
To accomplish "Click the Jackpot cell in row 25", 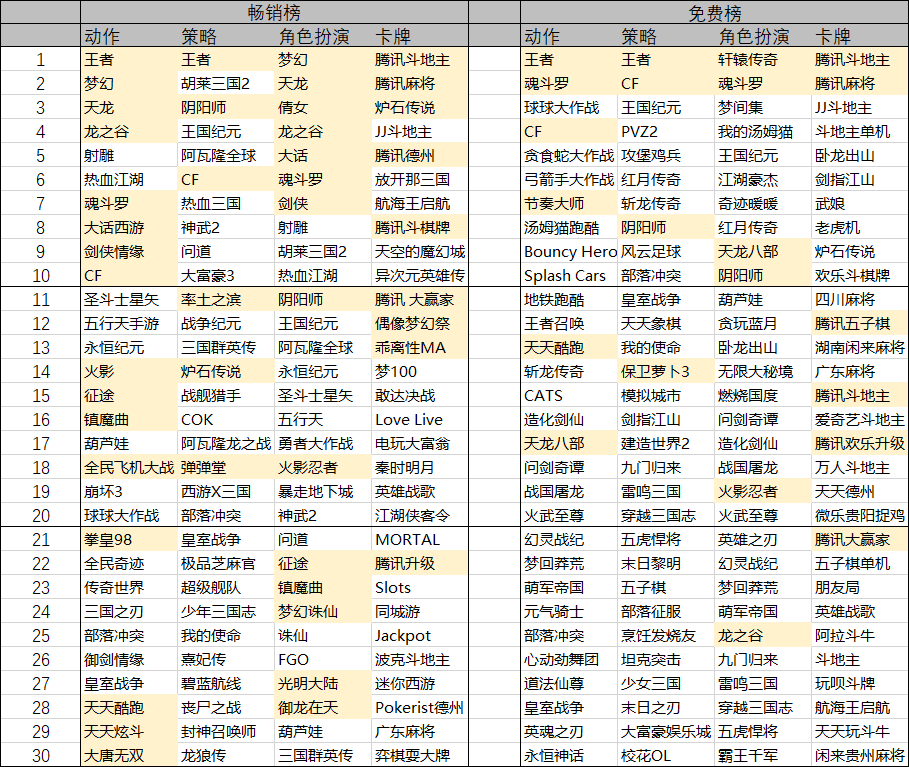I will [x=400, y=639].
